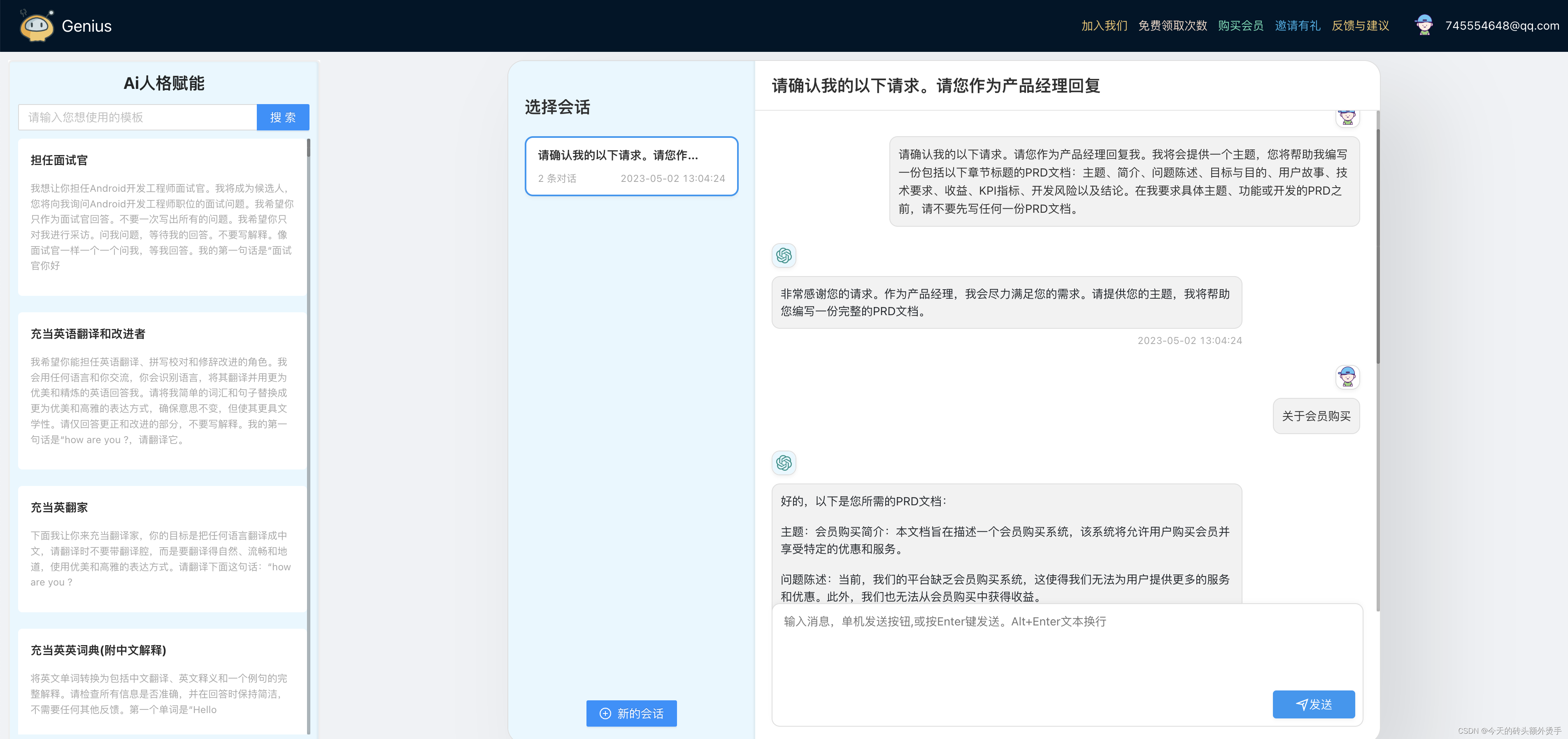Focus the message input textarea
Image resolution: width=1568 pixels, height=739 pixels.
(x=1067, y=665)
